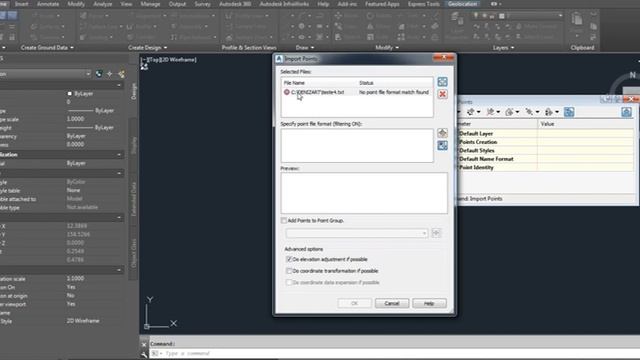The image size is (640, 360).
Task: Check Do coordinate transformation if possible
Action: point(289,271)
